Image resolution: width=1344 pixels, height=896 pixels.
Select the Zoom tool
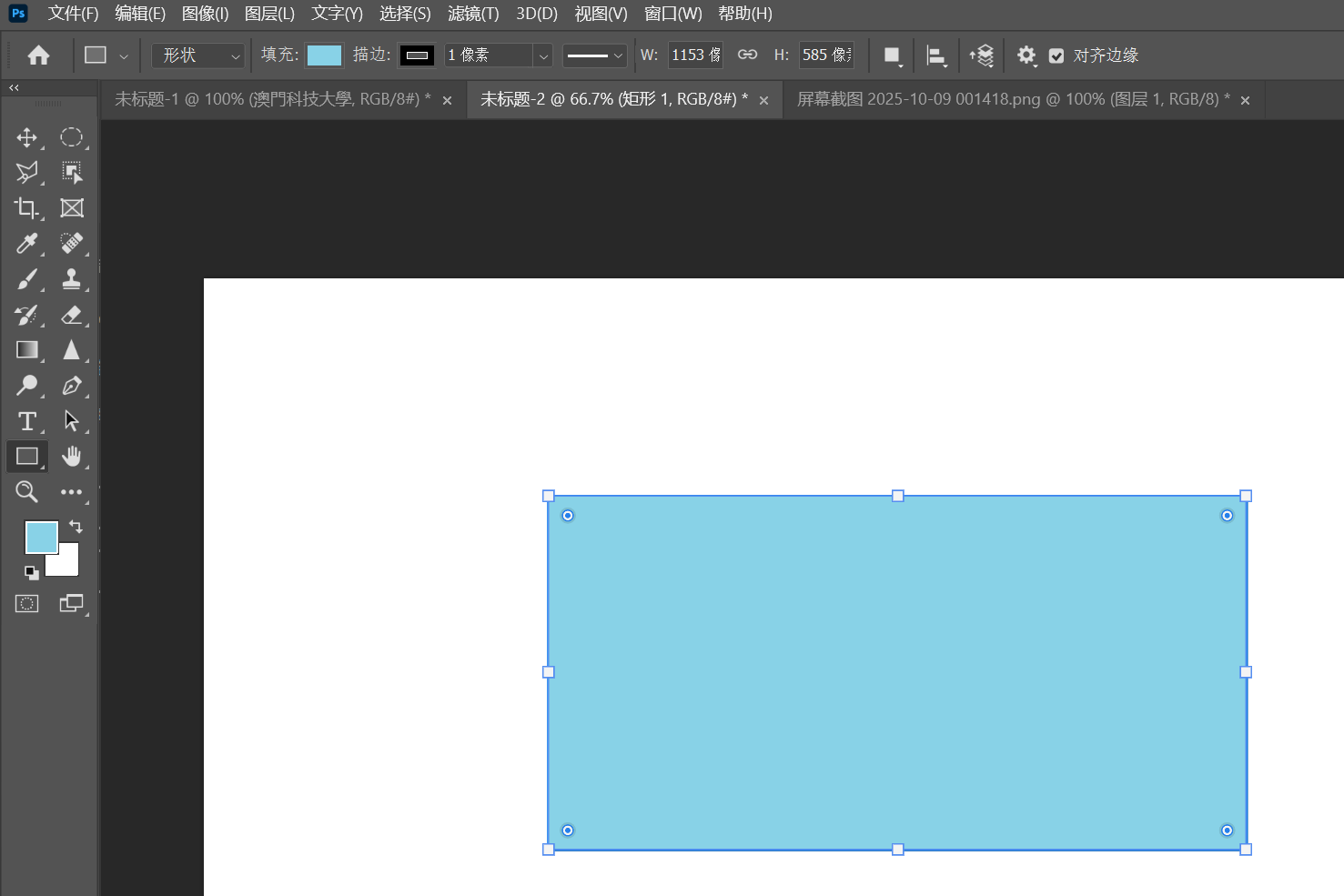point(27,492)
